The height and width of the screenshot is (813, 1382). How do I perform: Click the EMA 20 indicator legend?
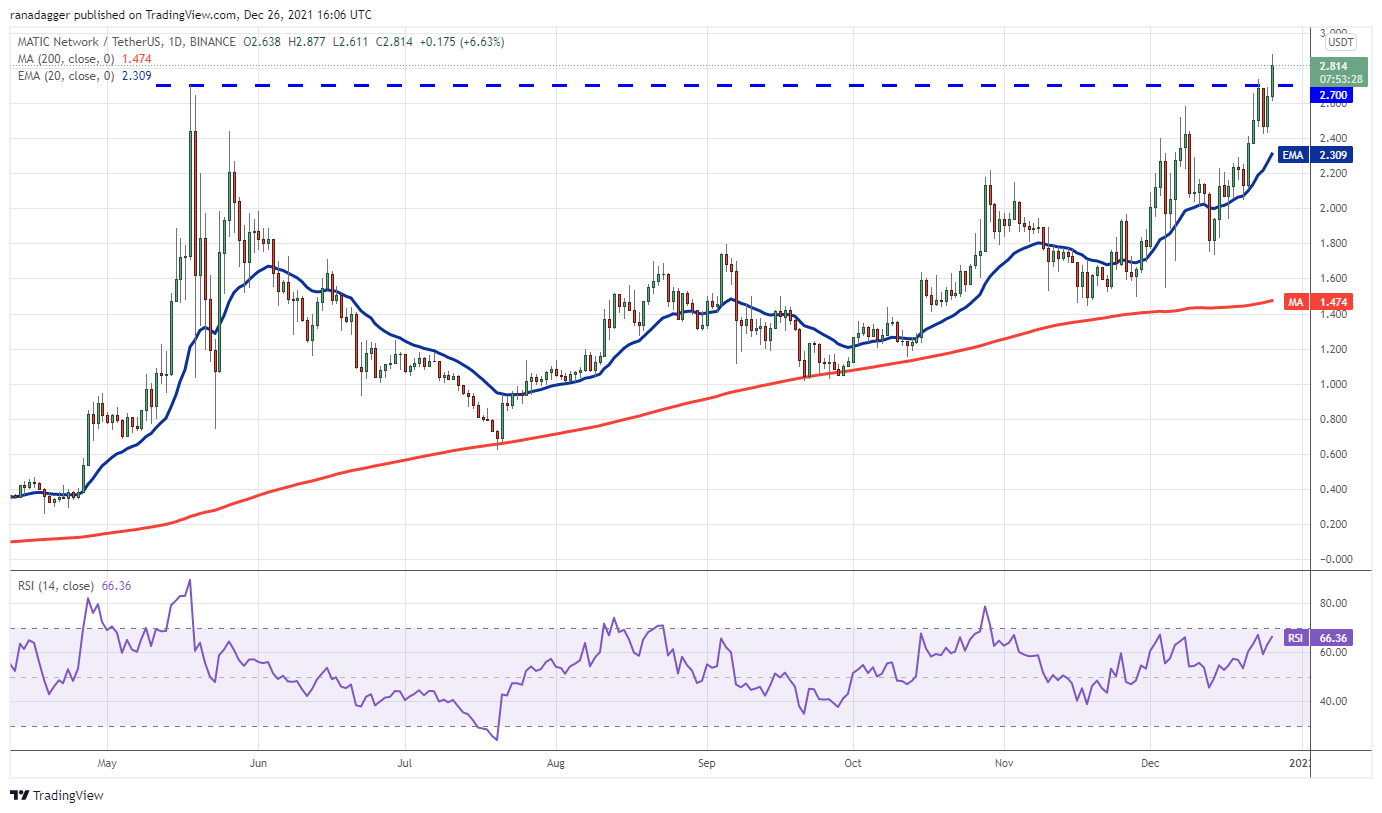(x=80, y=75)
